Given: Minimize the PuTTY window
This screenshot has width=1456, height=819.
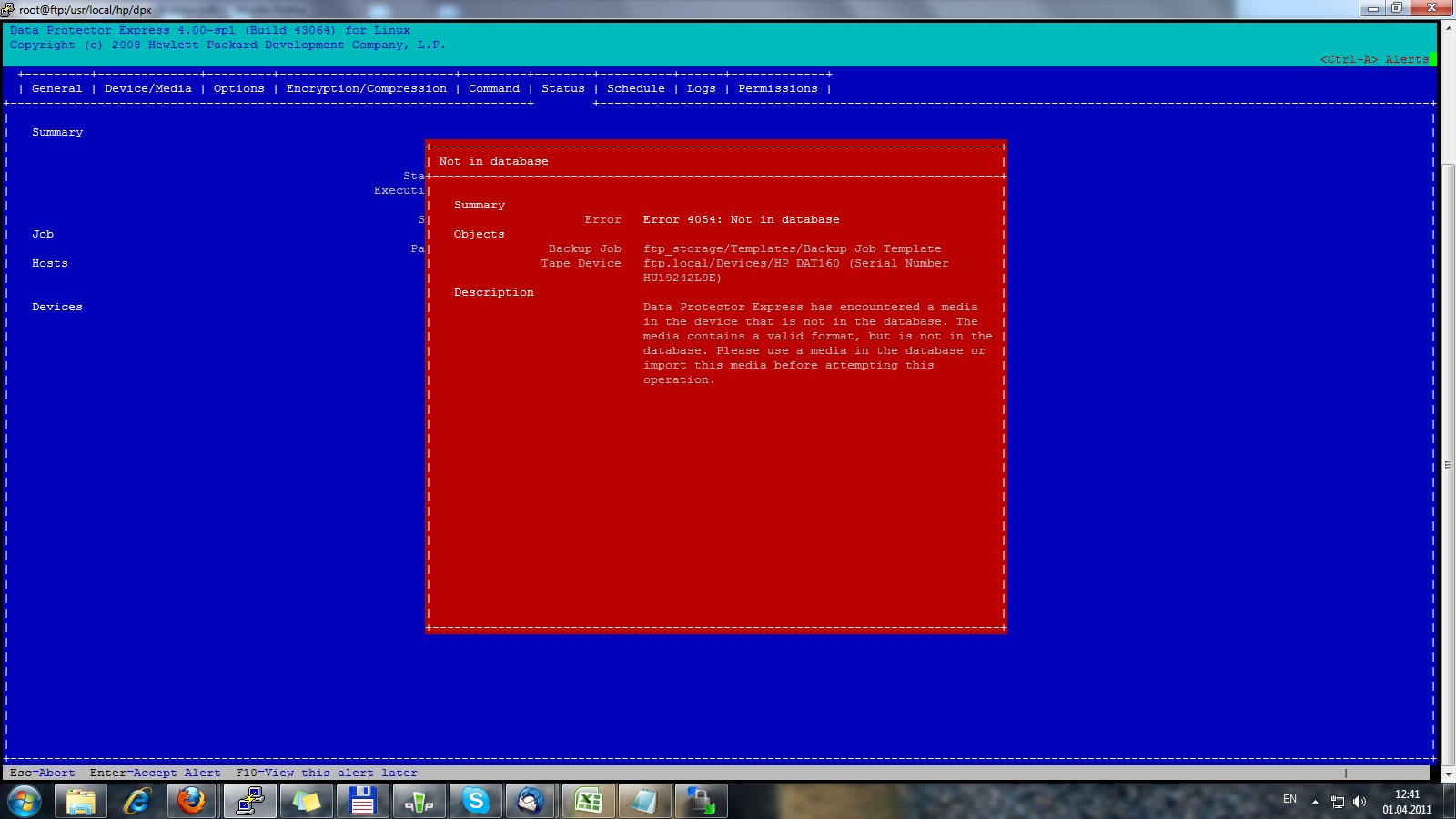Looking at the screenshot, I should tap(1372, 8).
